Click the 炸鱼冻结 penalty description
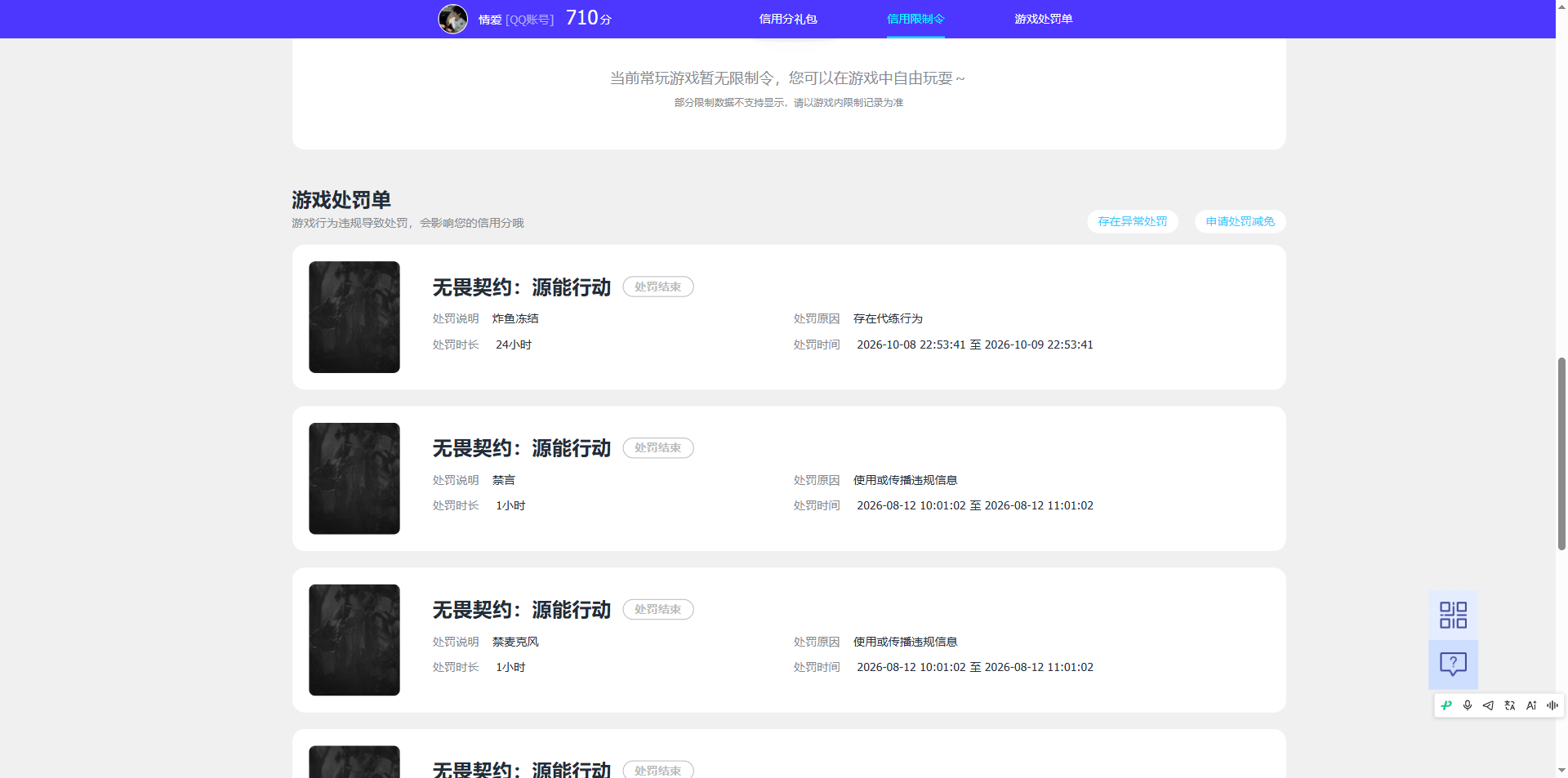The height and width of the screenshot is (778, 1568). coord(515,318)
